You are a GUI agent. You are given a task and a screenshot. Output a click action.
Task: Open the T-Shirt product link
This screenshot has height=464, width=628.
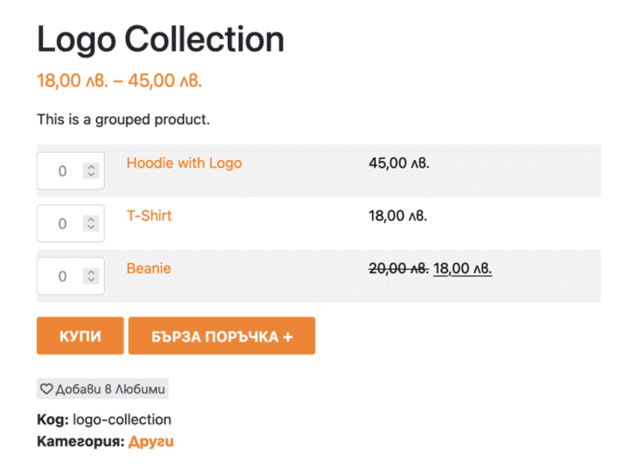[x=149, y=215]
